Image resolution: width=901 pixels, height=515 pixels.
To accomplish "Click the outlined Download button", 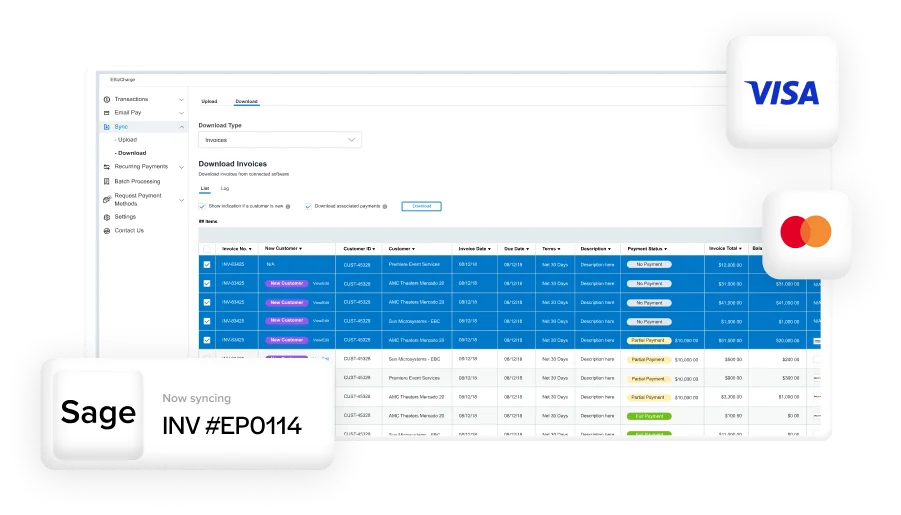I will point(421,206).
